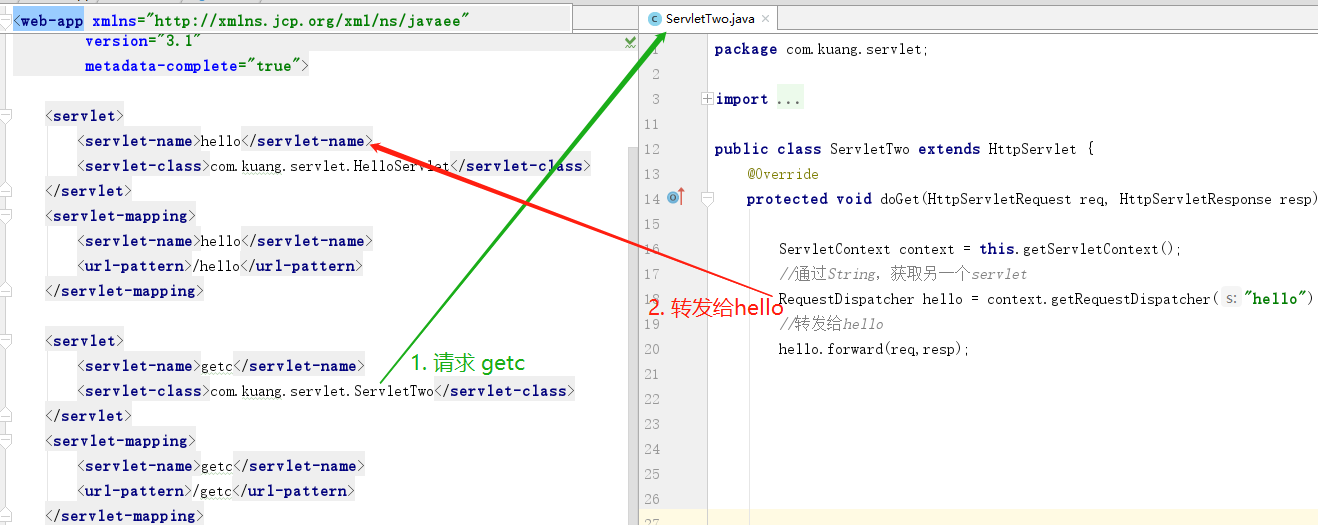Collapse the servlet-mapping block containing /hello
This screenshot has width=1318, height=525.
click(x=8, y=216)
